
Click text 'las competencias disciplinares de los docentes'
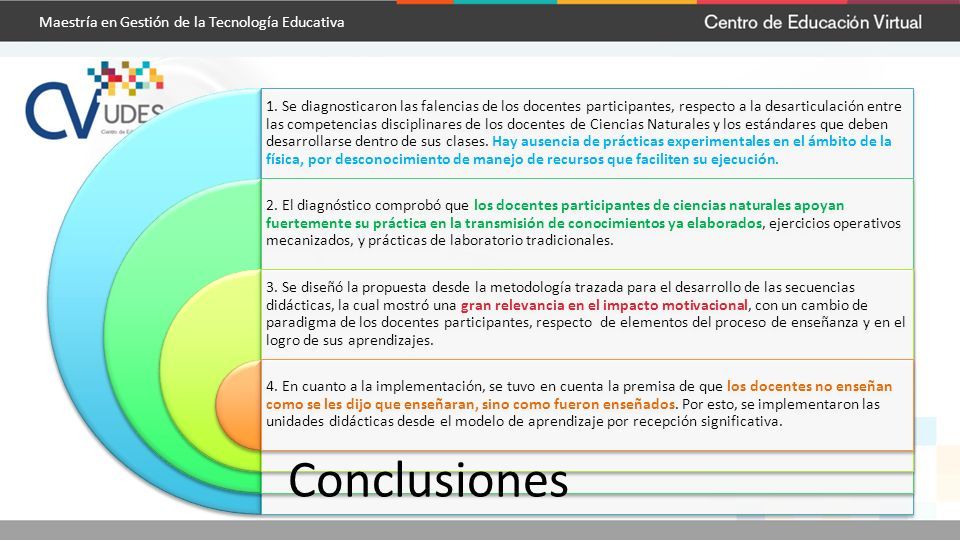click(x=416, y=124)
